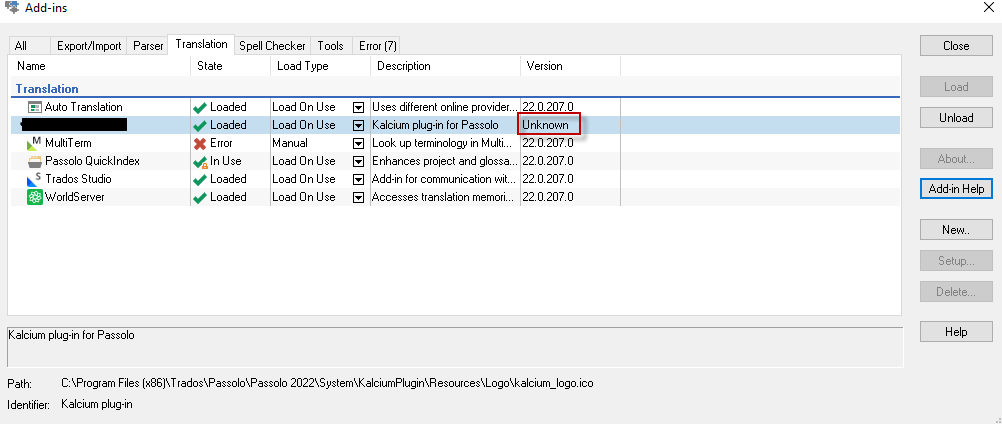Sort by the Load Type column header
This screenshot has height=424, width=1002.
click(x=320, y=66)
